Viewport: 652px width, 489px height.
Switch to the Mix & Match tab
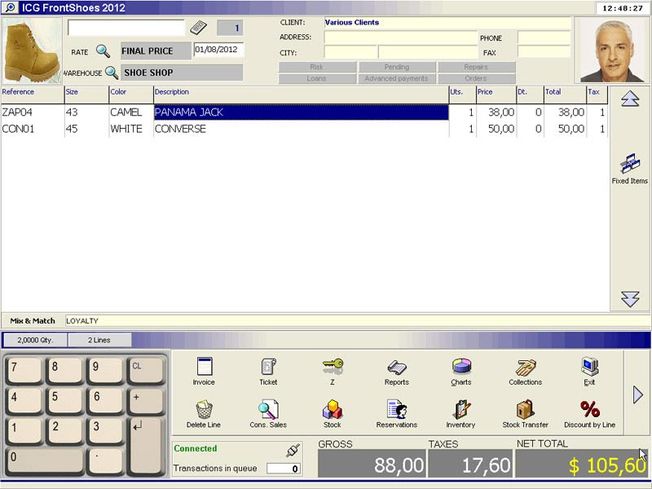click(x=32, y=321)
